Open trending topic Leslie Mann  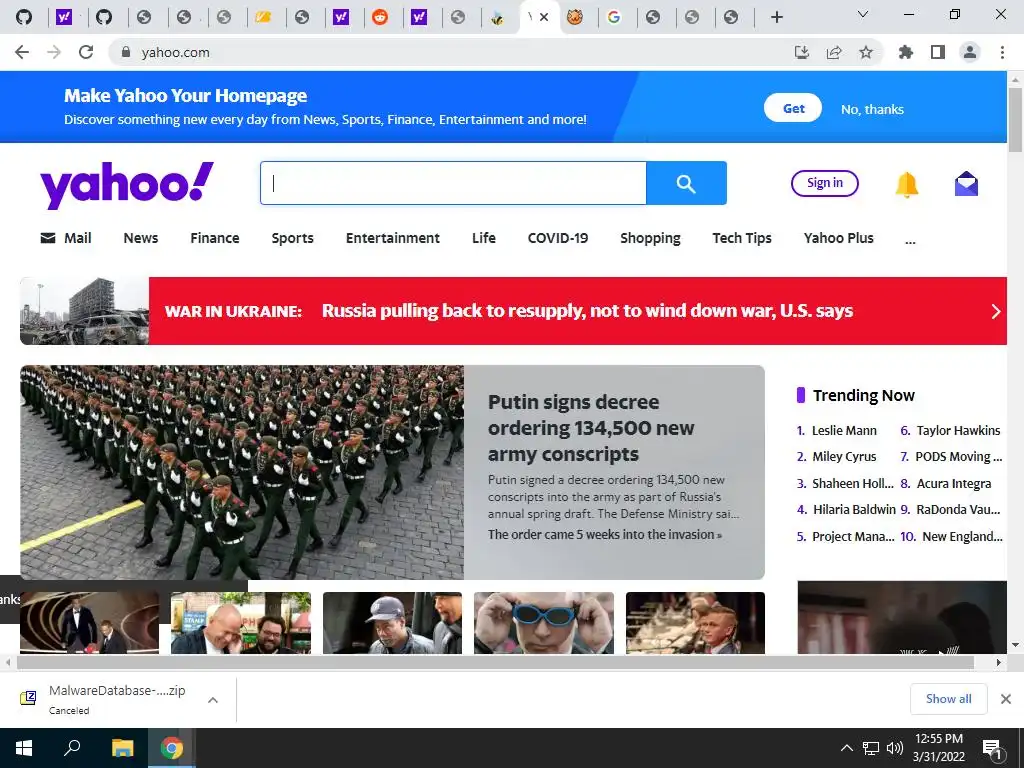point(844,430)
